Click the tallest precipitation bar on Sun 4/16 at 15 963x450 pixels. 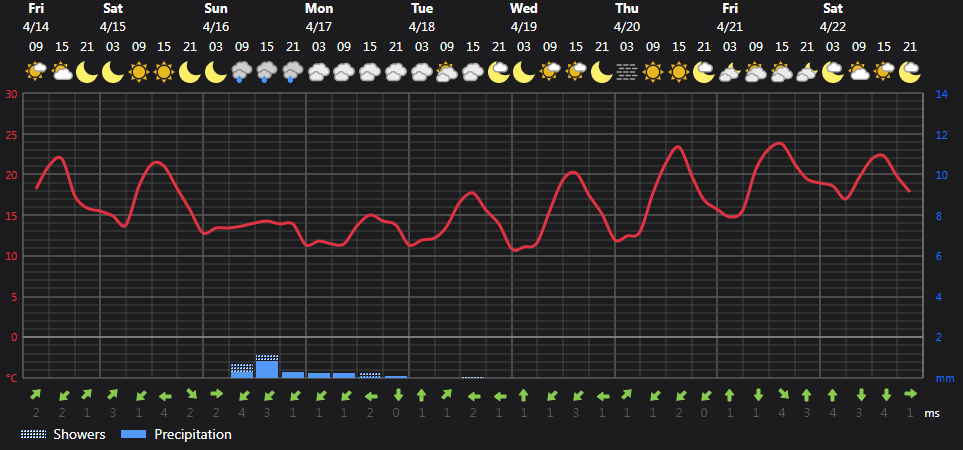tap(267, 367)
